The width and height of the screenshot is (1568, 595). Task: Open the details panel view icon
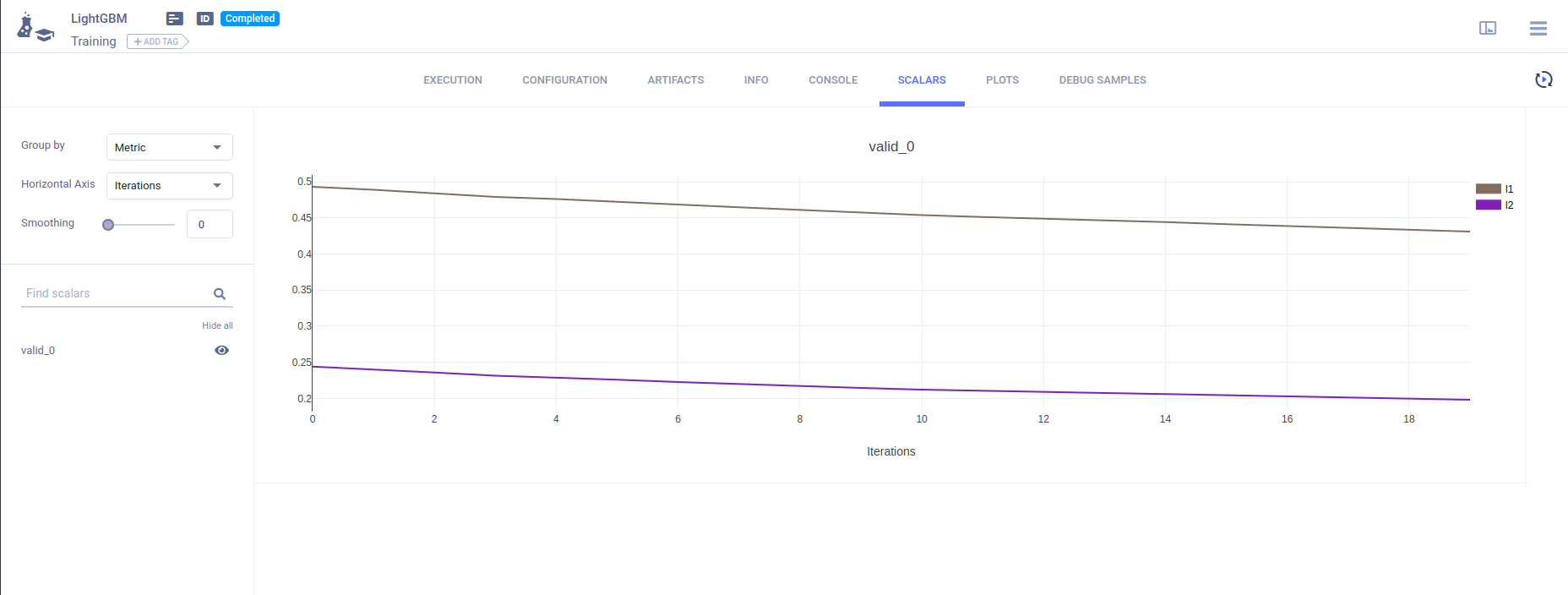tap(1488, 28)
